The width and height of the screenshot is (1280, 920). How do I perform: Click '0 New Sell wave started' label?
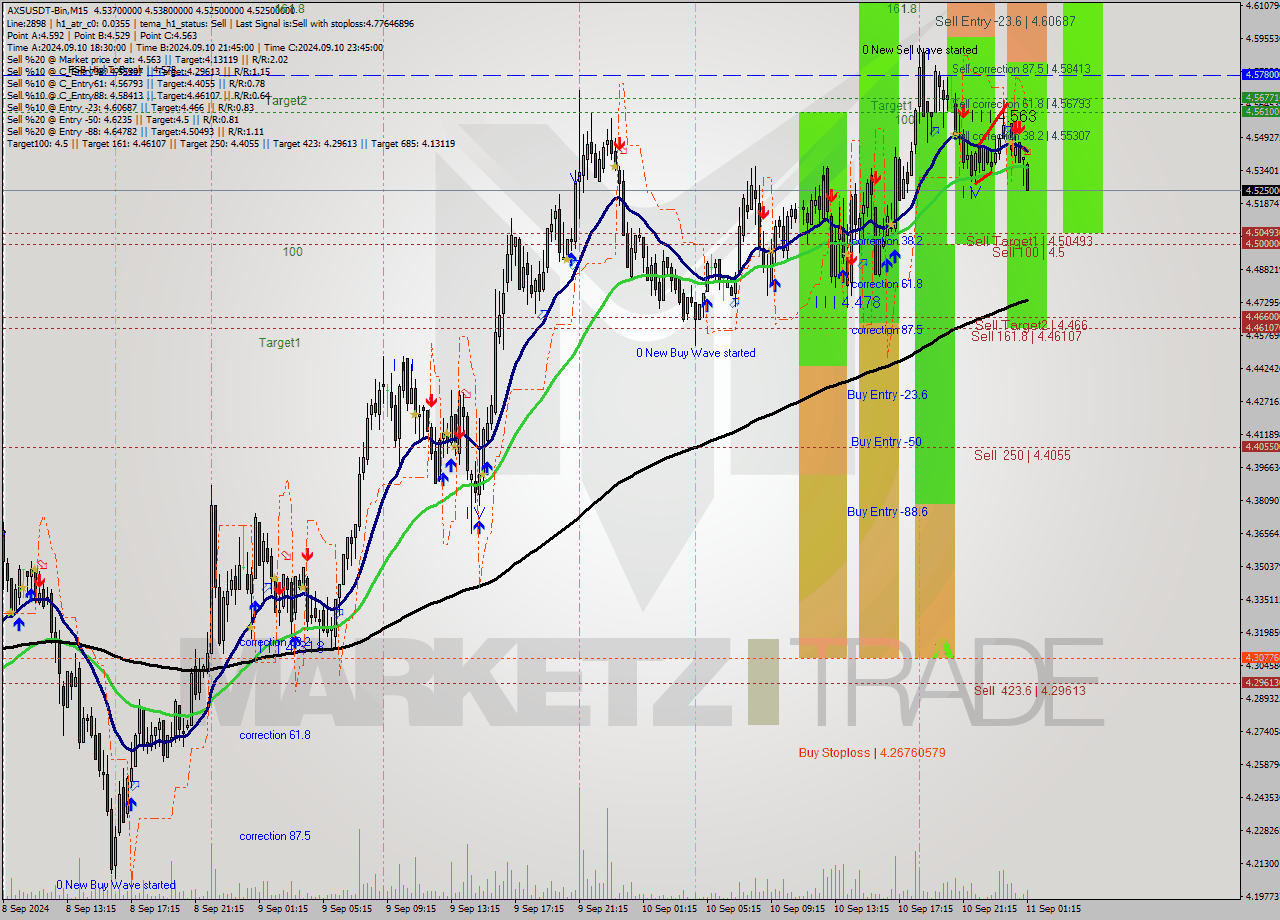click(x=920, y=50)
